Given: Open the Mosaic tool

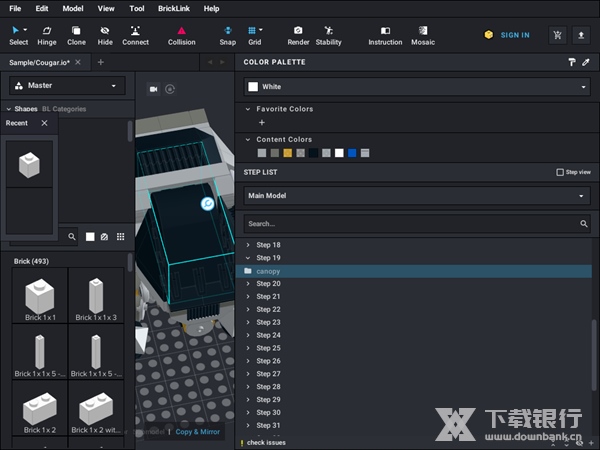Looking at the screenshot, I should pos(423,35).
